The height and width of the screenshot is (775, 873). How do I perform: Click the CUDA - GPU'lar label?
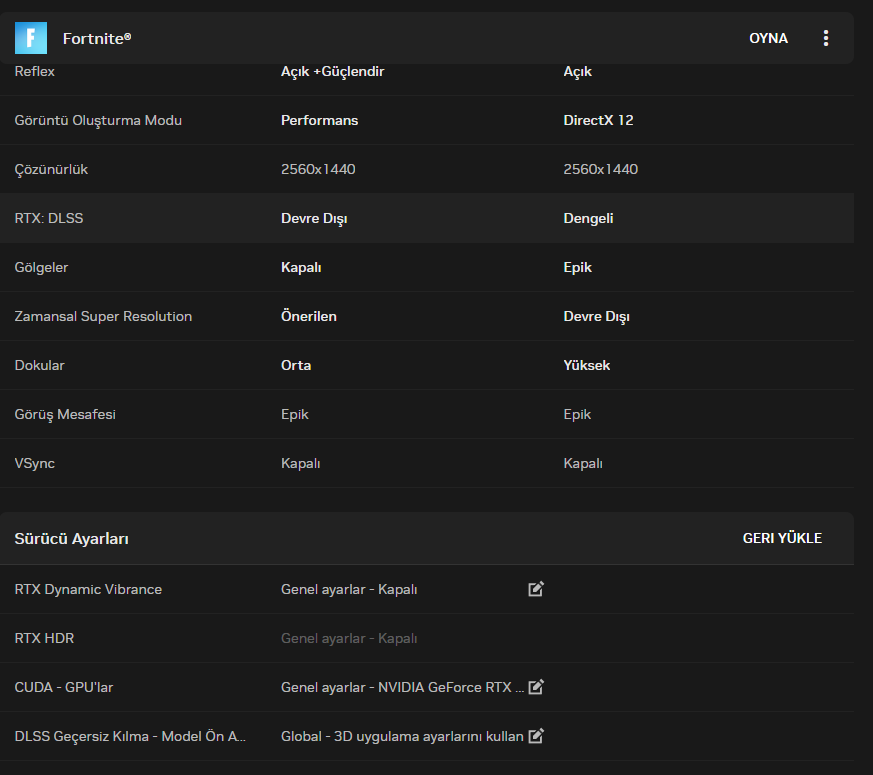click(x=63, y=687)
